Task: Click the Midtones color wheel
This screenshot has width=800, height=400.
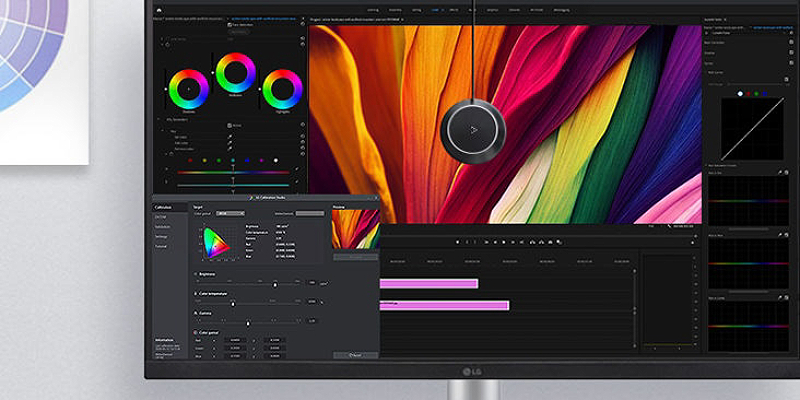Action: point(236,73)
